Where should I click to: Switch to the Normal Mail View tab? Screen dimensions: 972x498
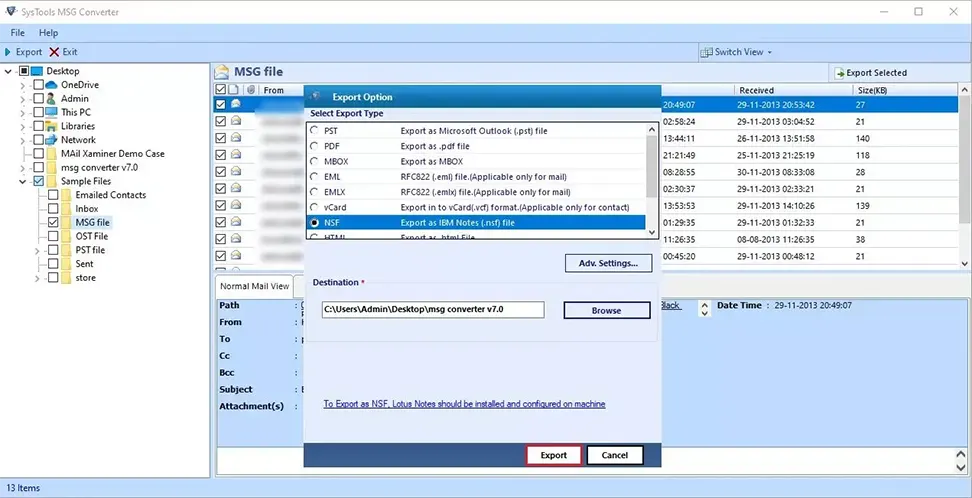254,286
